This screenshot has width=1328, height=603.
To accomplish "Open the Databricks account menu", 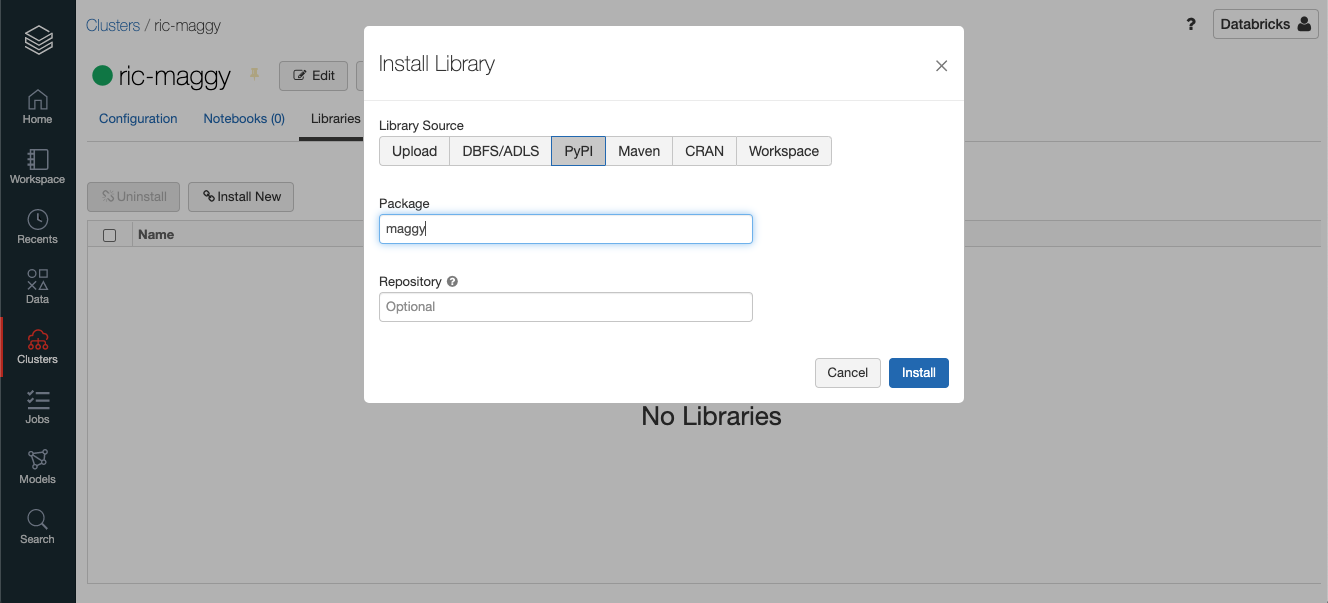I will pyautogui.click(x=1265, y=23).
